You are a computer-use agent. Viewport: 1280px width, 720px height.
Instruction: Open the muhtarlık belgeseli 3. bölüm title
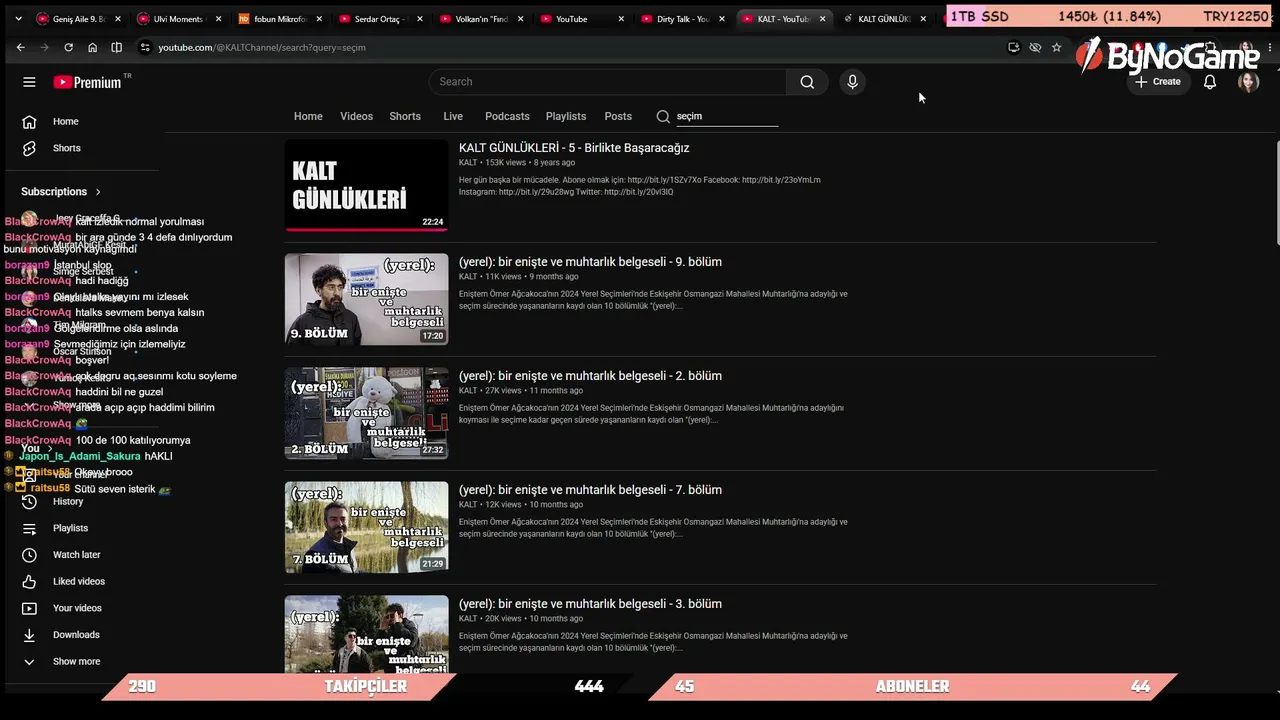(590, 604)
